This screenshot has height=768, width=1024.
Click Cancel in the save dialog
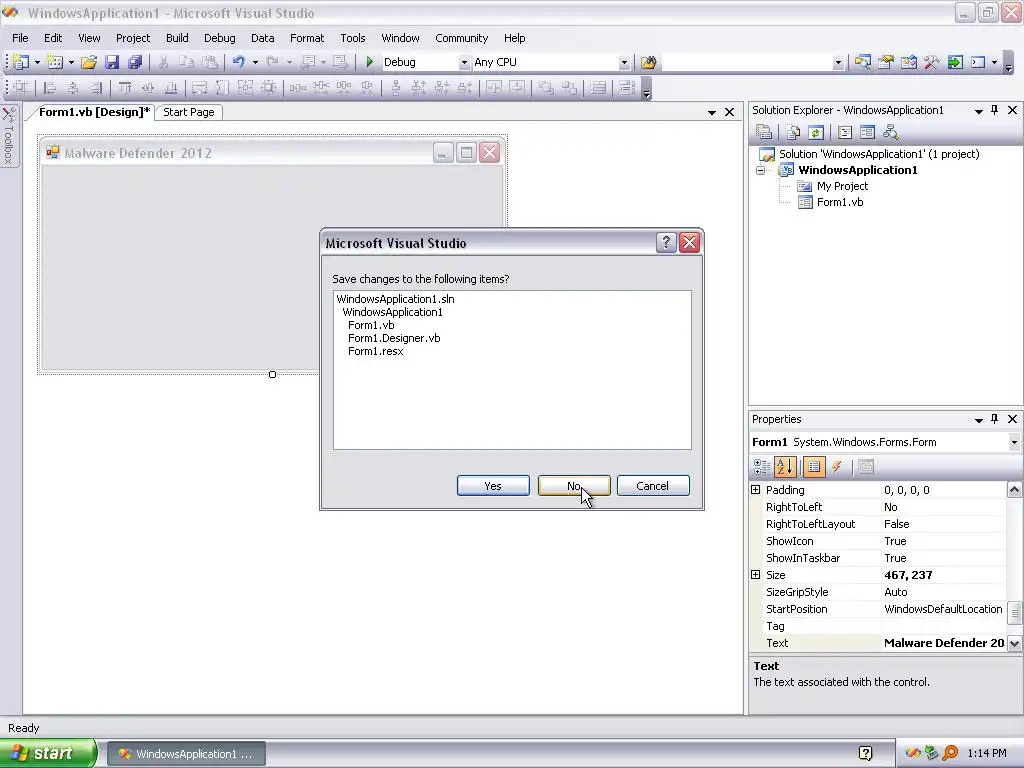point(652,486)
